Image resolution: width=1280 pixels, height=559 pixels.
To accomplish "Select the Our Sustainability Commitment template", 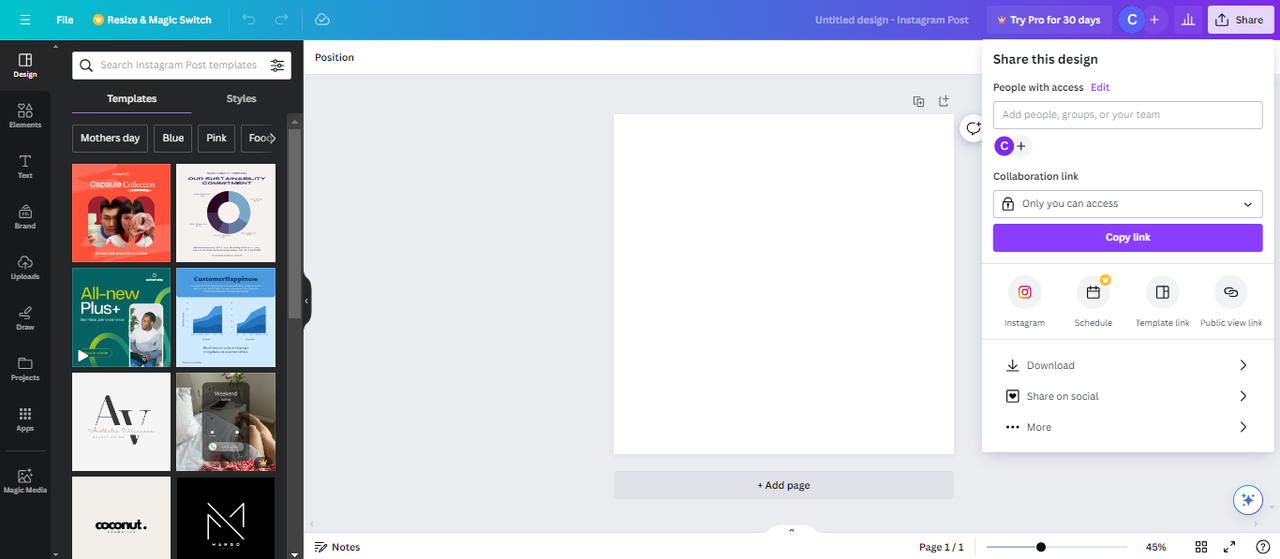I will [x=226, y=213].
